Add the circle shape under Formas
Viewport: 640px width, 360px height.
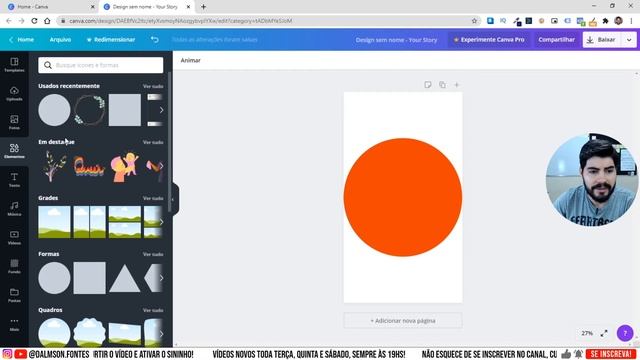coord(54,278)
